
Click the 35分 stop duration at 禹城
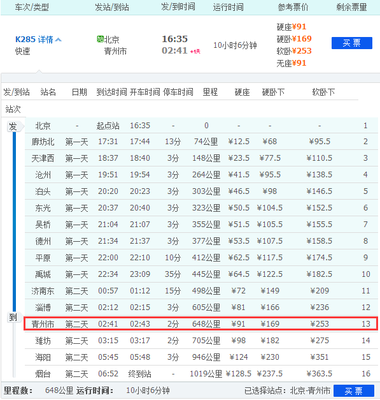point(173,274)
